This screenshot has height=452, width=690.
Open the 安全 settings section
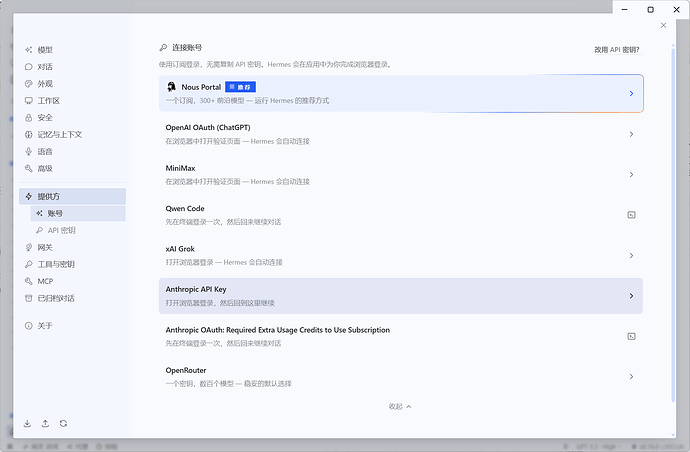click(73, 118)
